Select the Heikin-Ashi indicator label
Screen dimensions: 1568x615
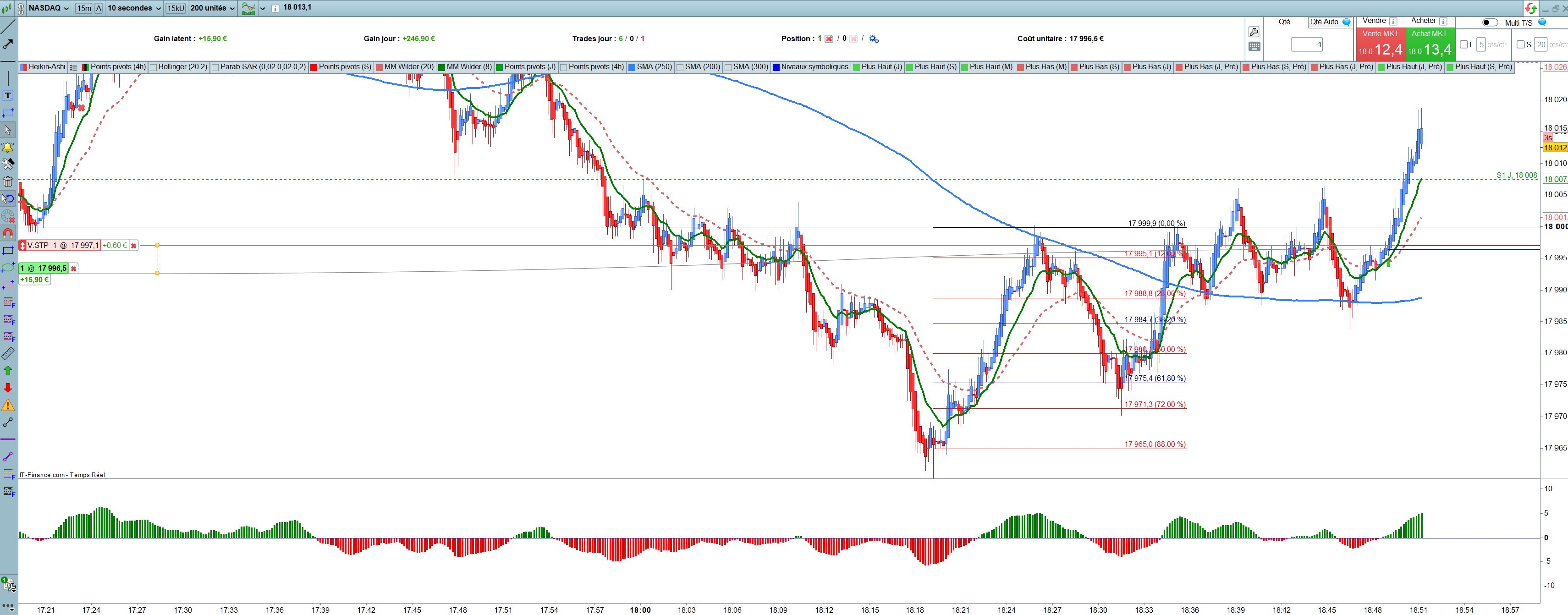47,67
